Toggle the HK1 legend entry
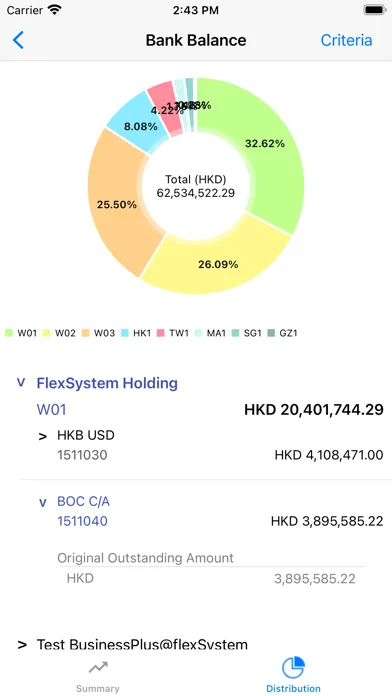This screenshot has width=392, height=696. pyautogui.click(x=136, y=332)
